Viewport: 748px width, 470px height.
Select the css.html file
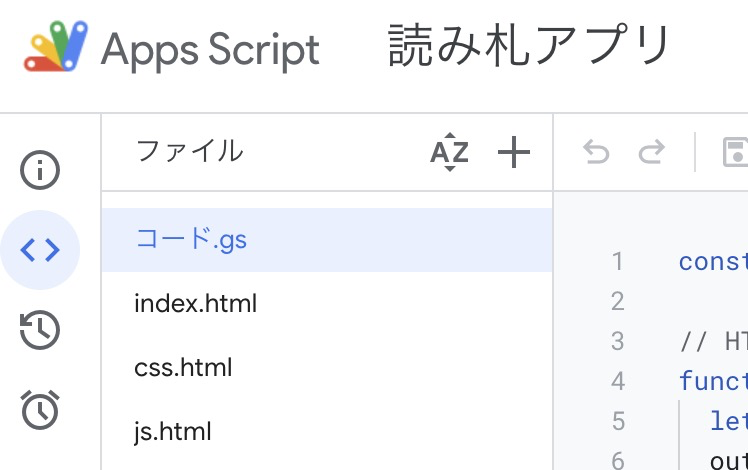[x=183, y=368]
